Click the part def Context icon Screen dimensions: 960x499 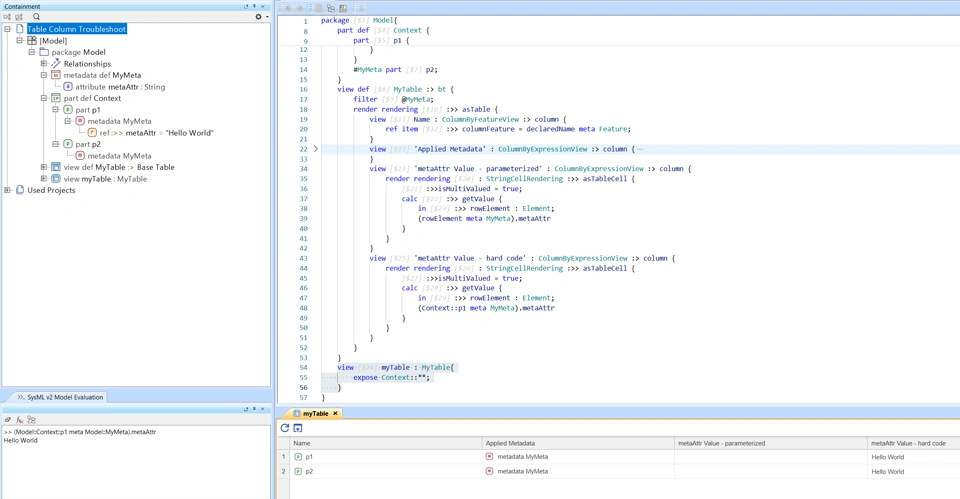pos(56,98)
